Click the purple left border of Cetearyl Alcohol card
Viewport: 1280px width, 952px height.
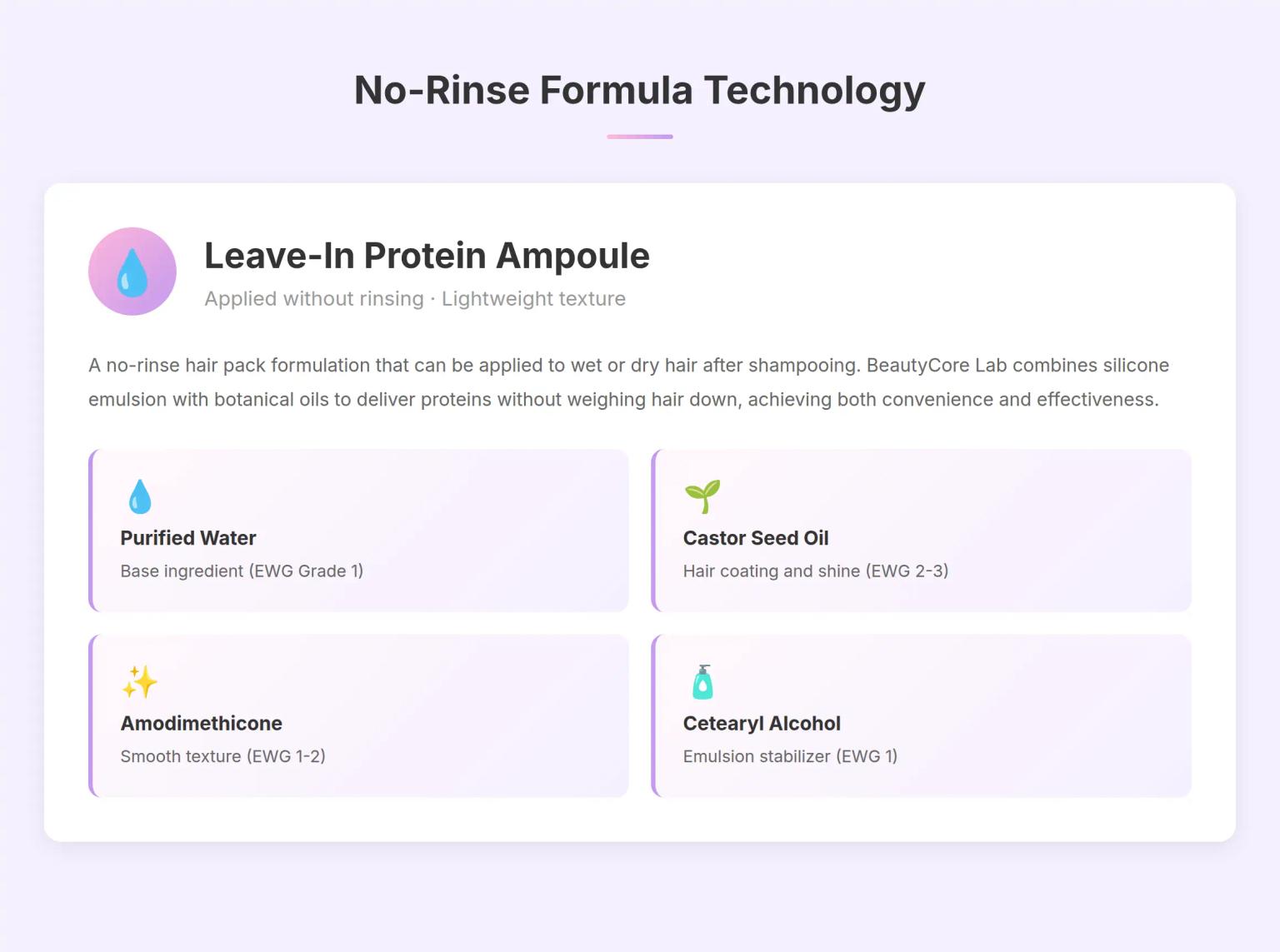[x=654, y=716]
